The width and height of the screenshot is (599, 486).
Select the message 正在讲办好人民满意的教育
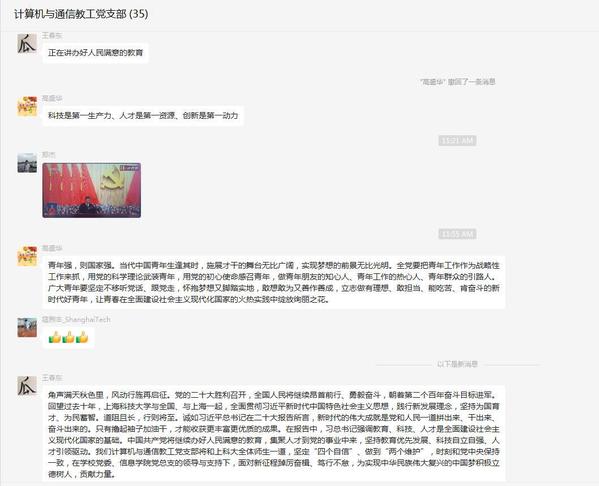click(x=96, y=53)
